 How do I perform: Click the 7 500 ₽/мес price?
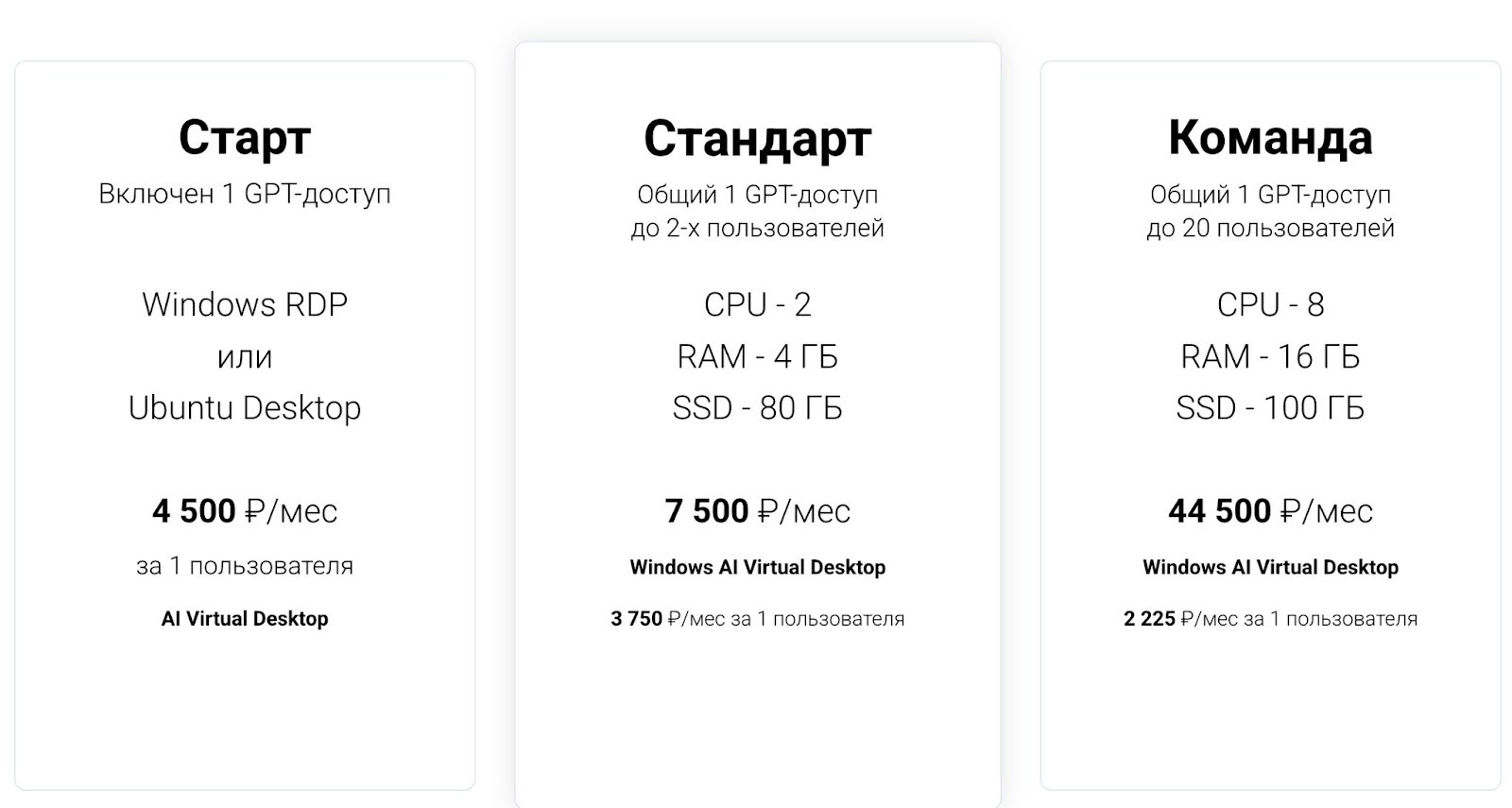pos(757,511)
